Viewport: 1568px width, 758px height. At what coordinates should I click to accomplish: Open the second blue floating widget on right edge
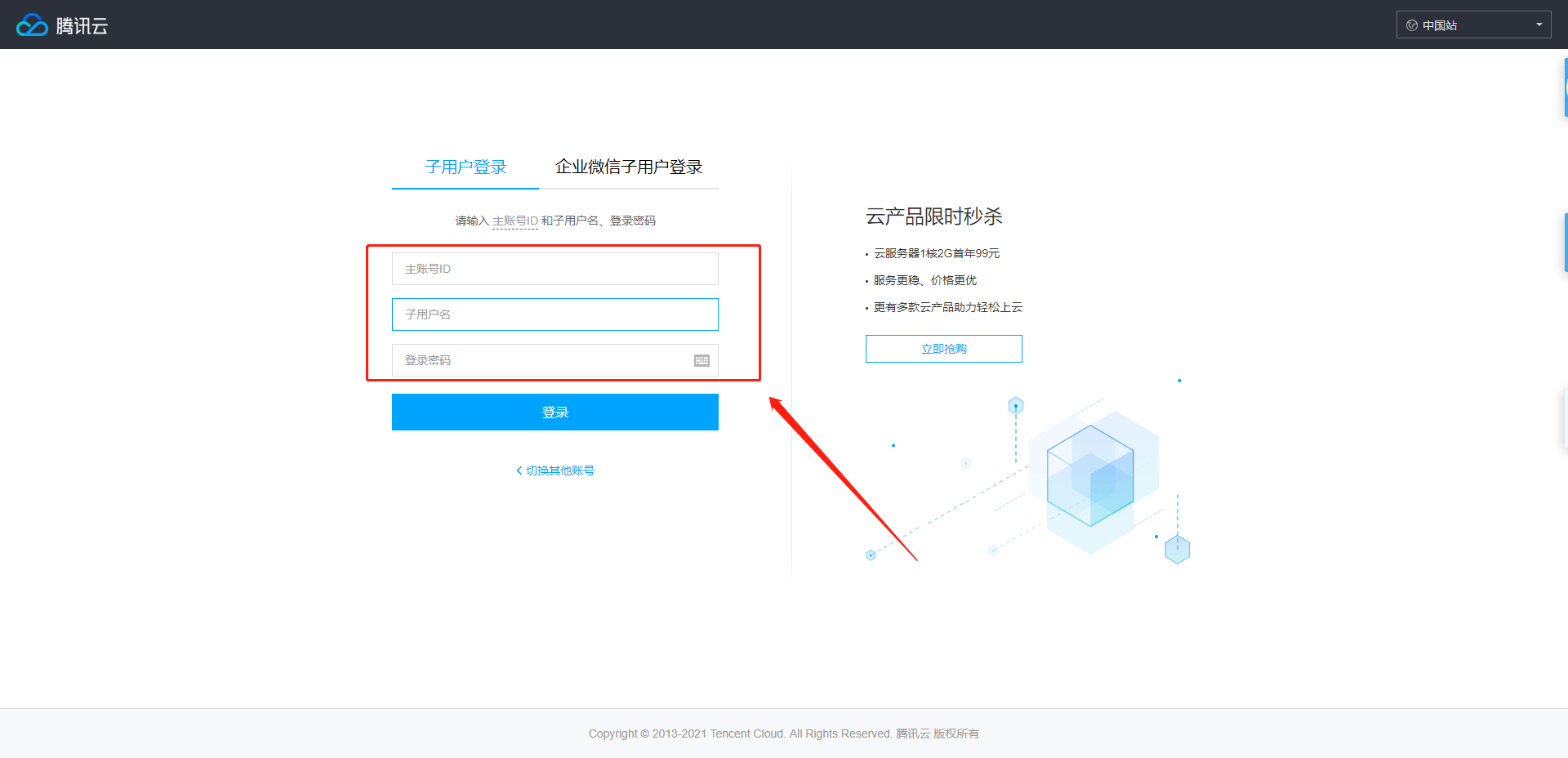pos(1565,242)
